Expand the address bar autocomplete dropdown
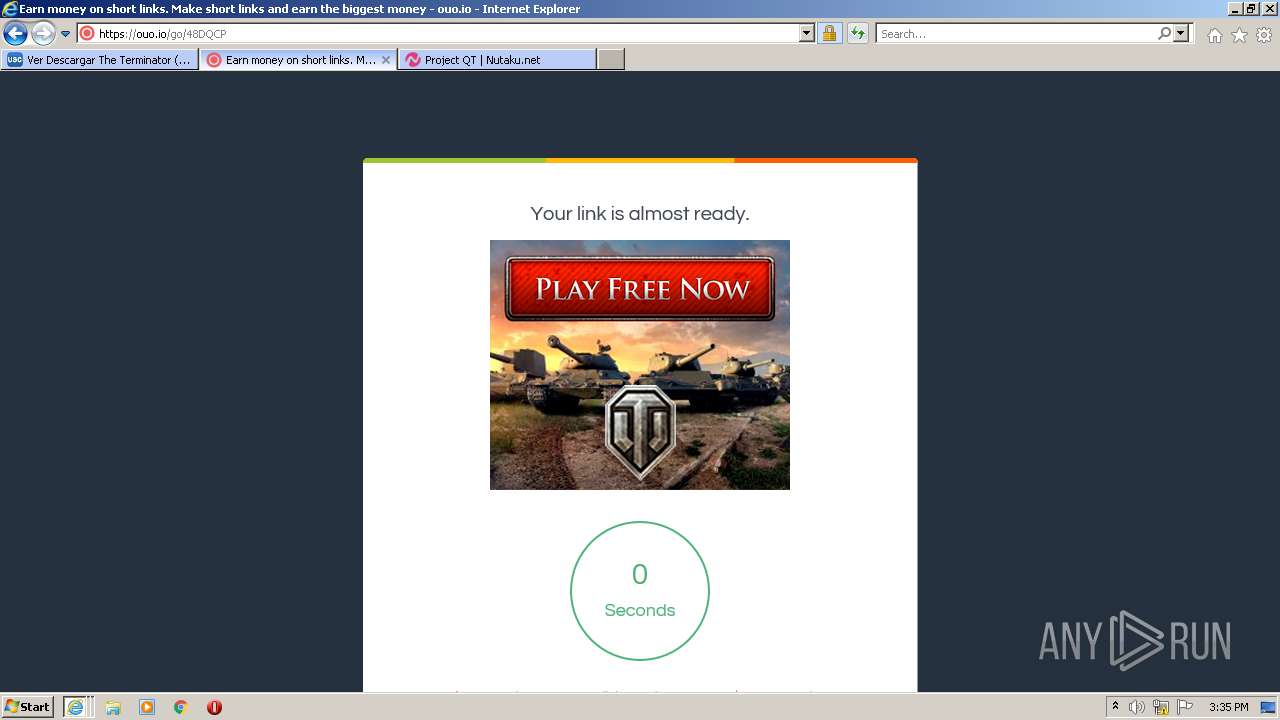 point(807,33)
